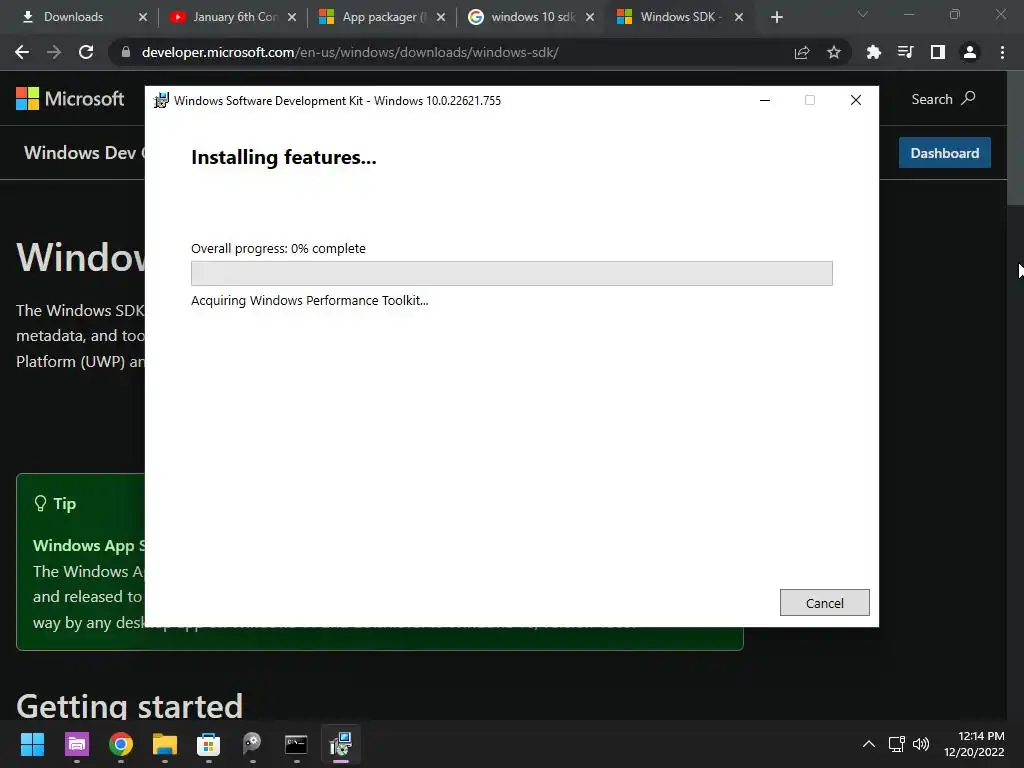
Task: Click the overall installation progress bar
Action: [511, 273]
